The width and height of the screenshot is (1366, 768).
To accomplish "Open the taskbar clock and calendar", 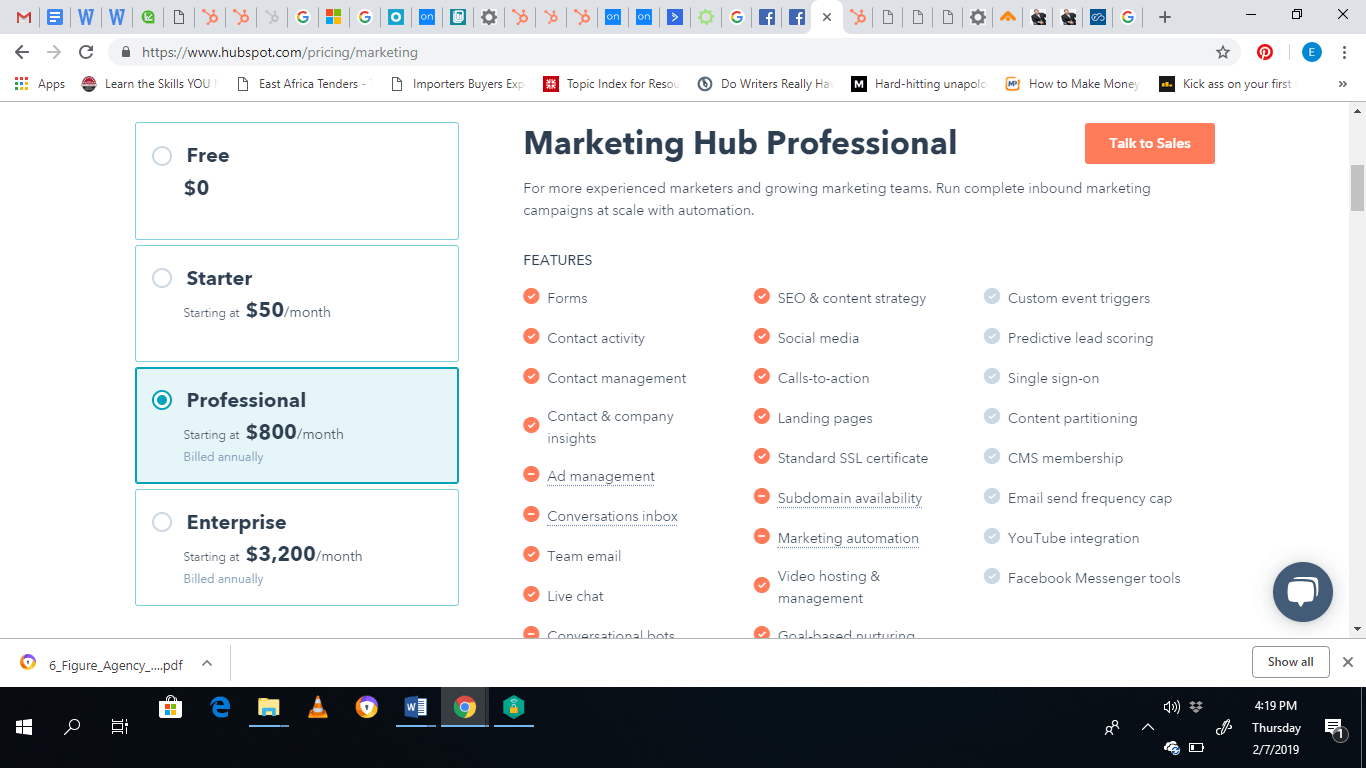I will (1276, 727).
